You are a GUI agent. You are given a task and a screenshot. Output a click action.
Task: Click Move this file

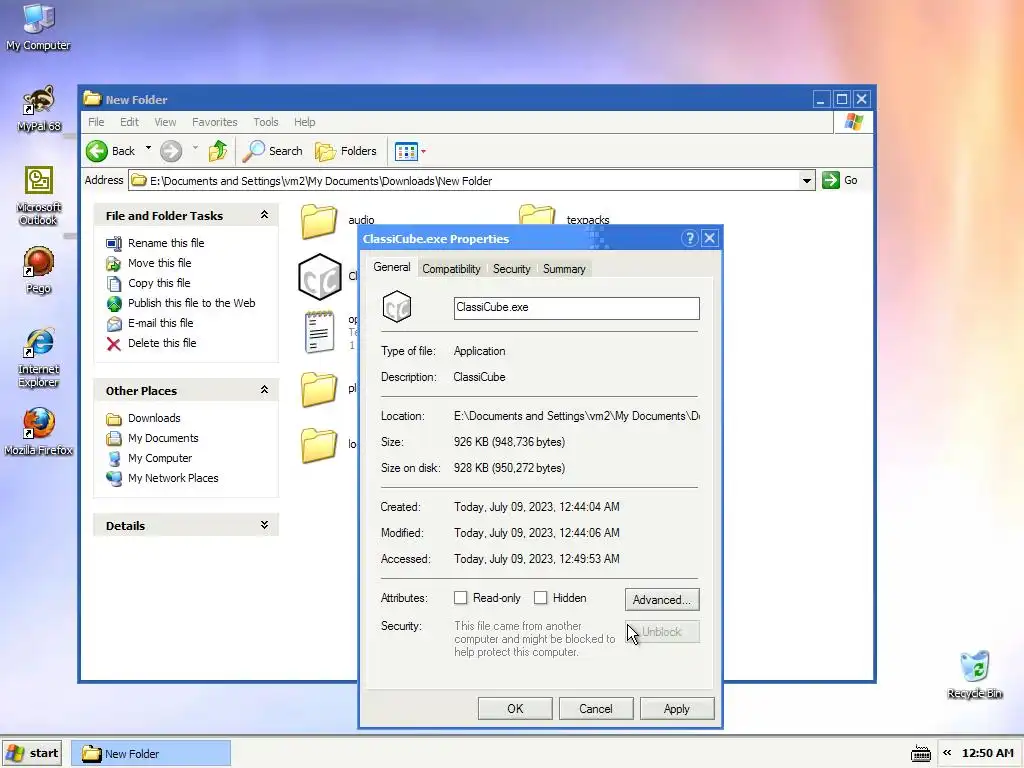[159, 263]
